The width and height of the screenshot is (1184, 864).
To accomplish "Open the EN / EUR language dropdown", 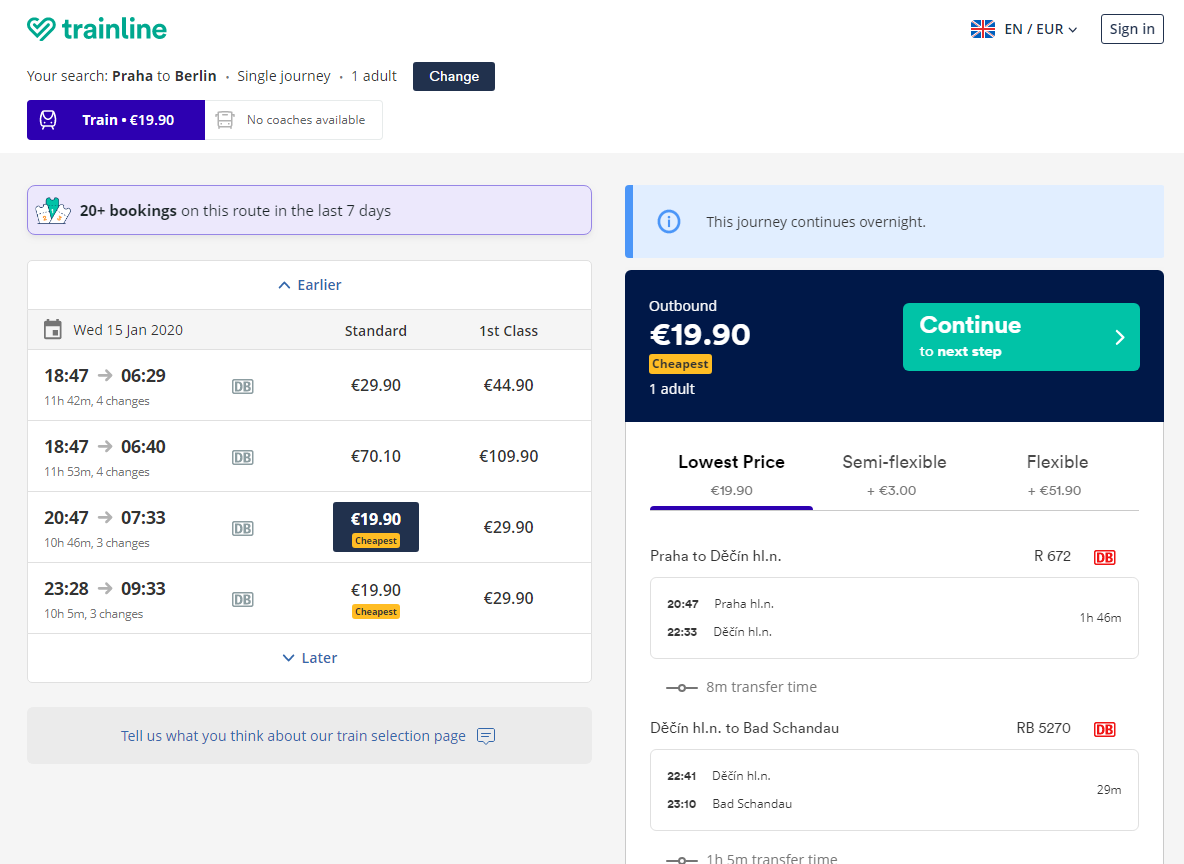I will [1040, 29].
